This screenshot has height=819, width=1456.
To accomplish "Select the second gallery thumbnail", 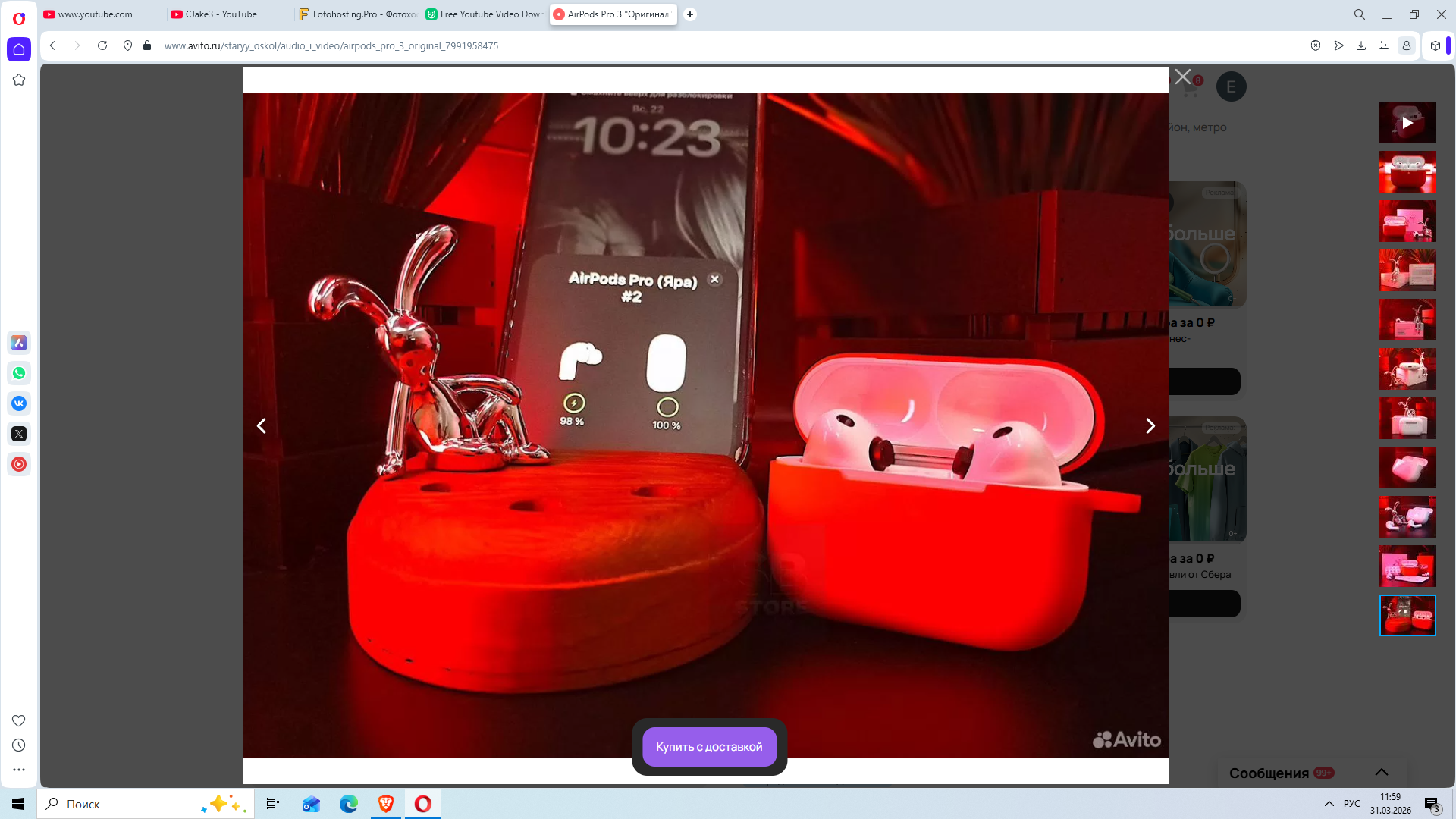I will click(x=1407, y=171).
